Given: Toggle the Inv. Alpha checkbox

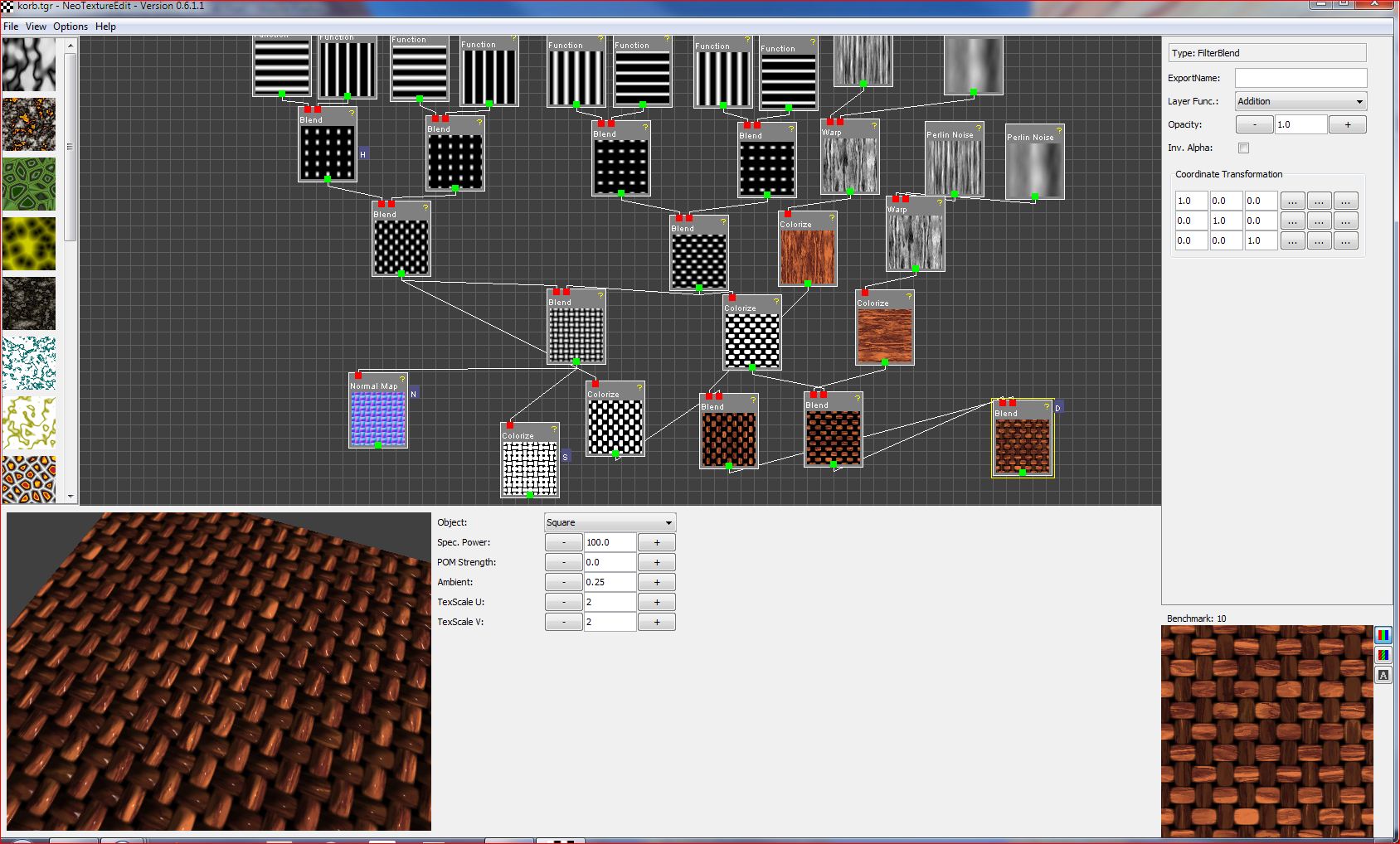Looking at the screenshot, I should [1243, 148].
